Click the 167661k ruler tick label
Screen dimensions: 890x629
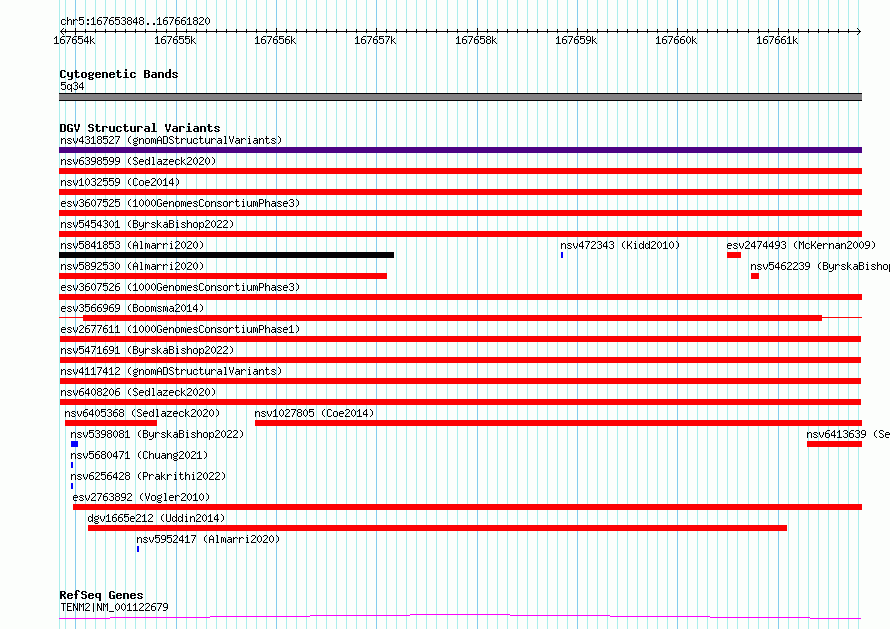pyautogui.click(x=777, y=40)
